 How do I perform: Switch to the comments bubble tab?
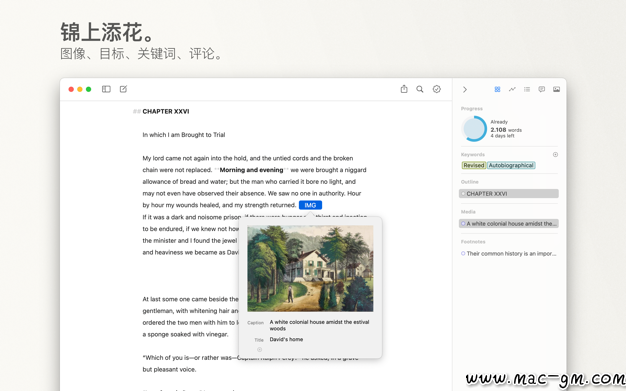(541, 89)
